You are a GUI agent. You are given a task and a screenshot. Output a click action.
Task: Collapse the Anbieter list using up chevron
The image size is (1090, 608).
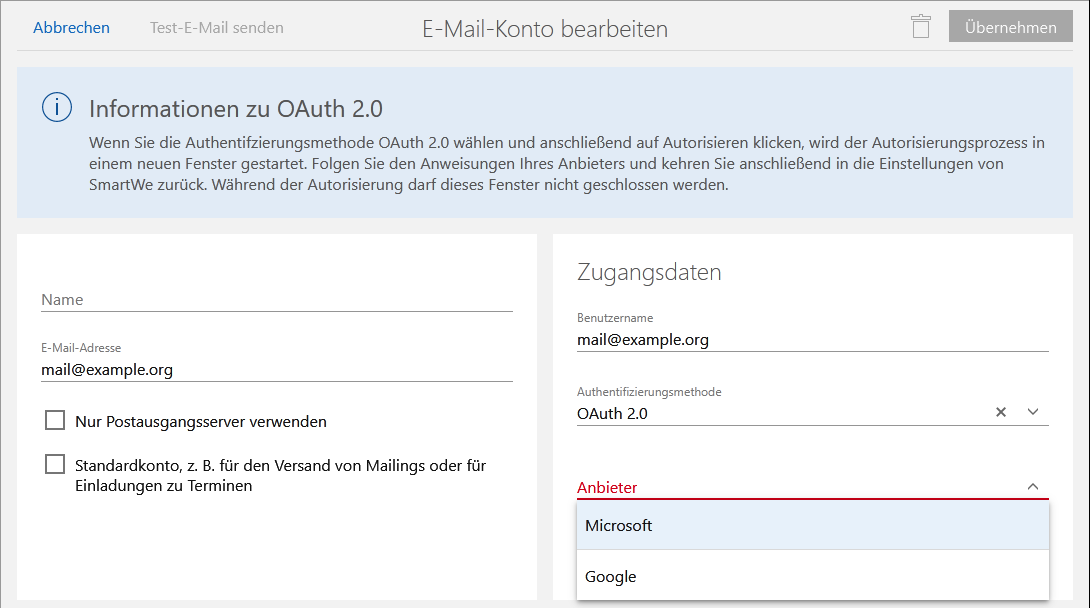tap(1033, 487)
